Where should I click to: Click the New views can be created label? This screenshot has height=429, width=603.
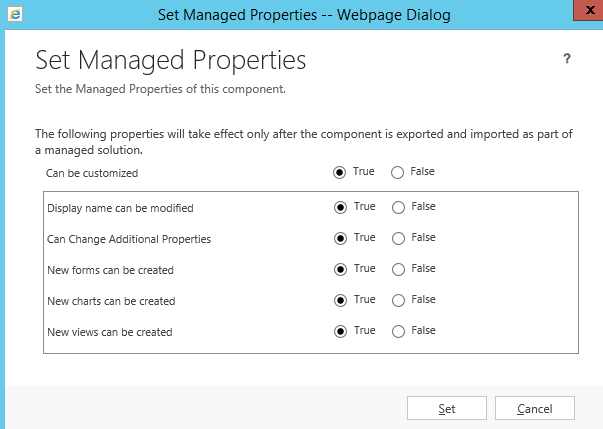110,332
